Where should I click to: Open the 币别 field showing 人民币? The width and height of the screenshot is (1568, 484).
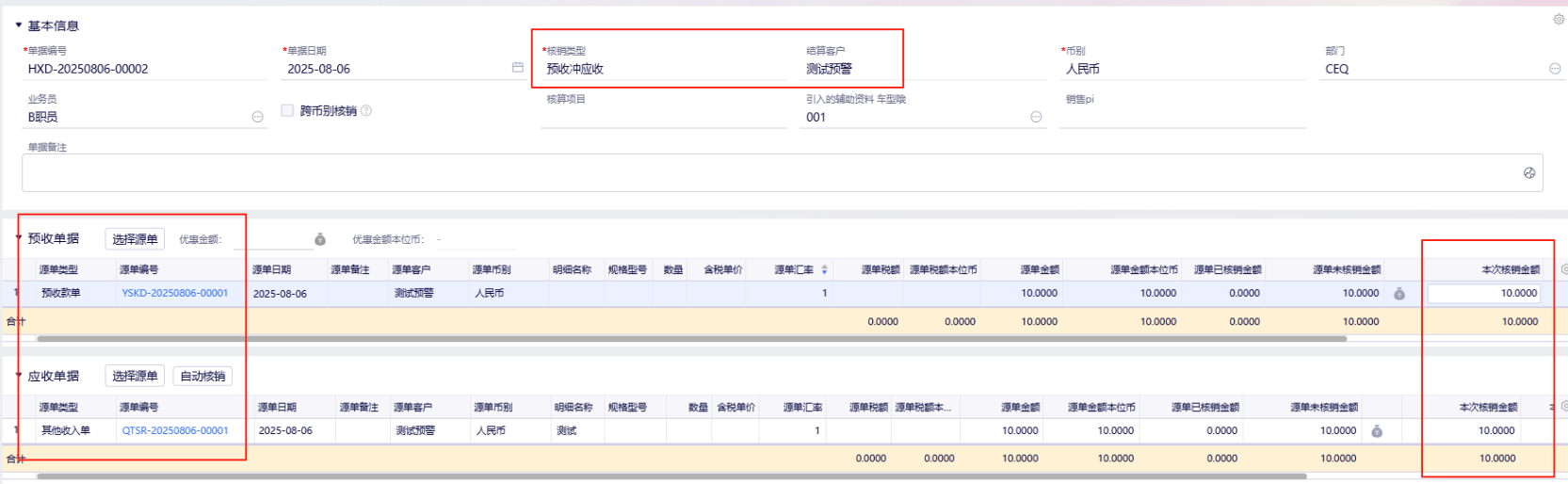(1182, 69)
